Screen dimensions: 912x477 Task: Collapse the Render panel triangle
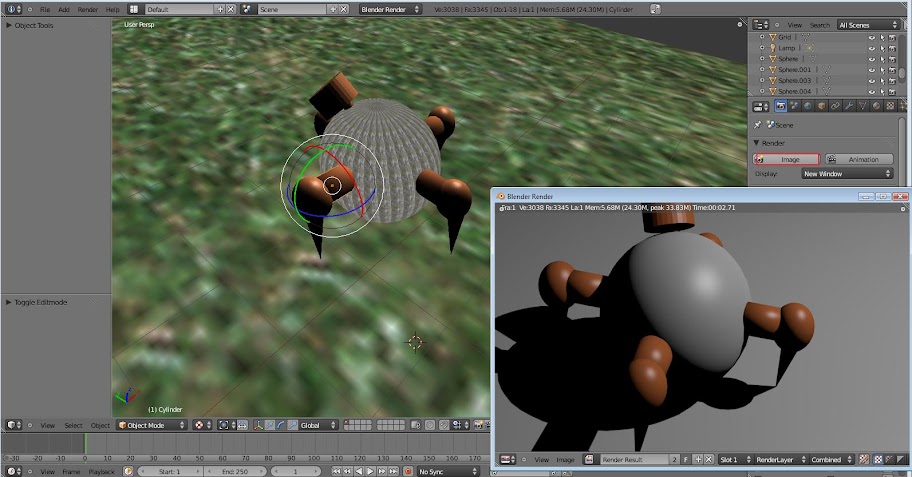click(756, 143)
